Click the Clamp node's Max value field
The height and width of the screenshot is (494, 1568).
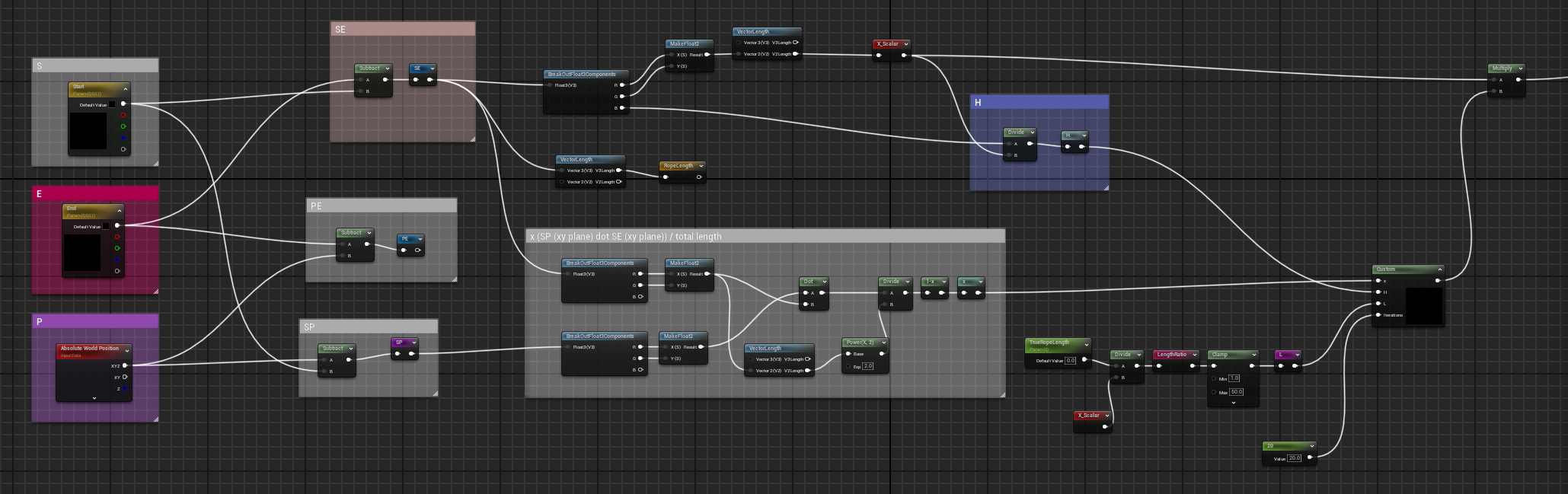[x=1236, y=392]
